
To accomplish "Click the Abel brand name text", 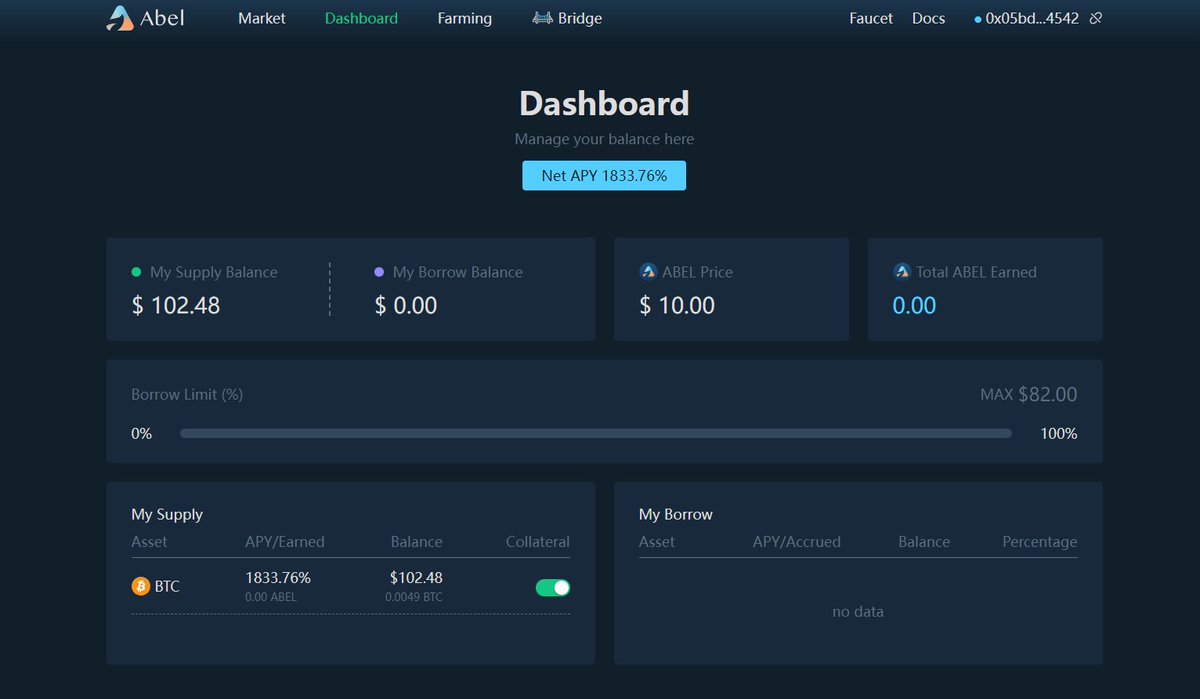I will pyautogui.click(x=162, y=17).
